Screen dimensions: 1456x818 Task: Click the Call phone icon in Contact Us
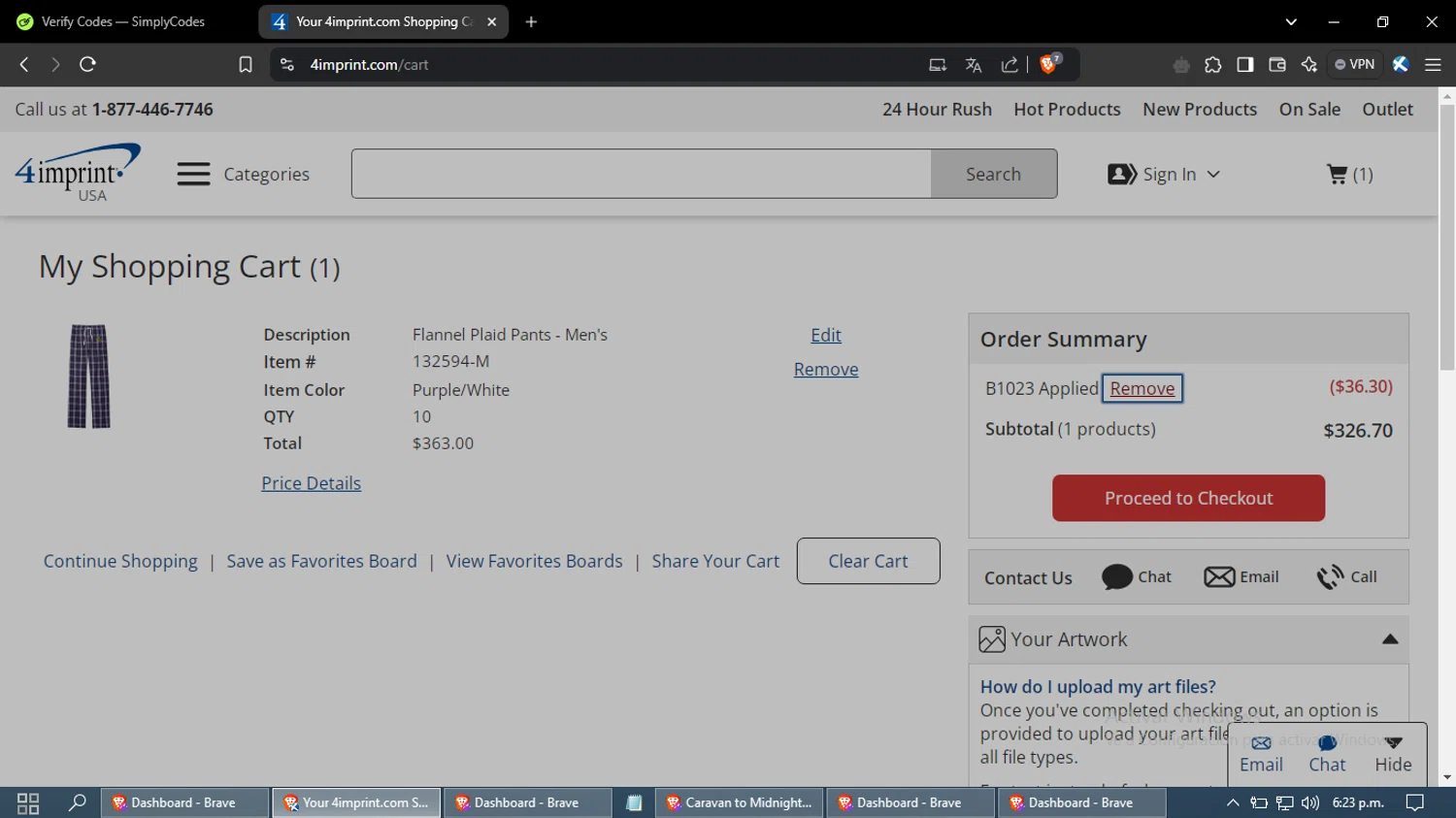click(1330, 577)
